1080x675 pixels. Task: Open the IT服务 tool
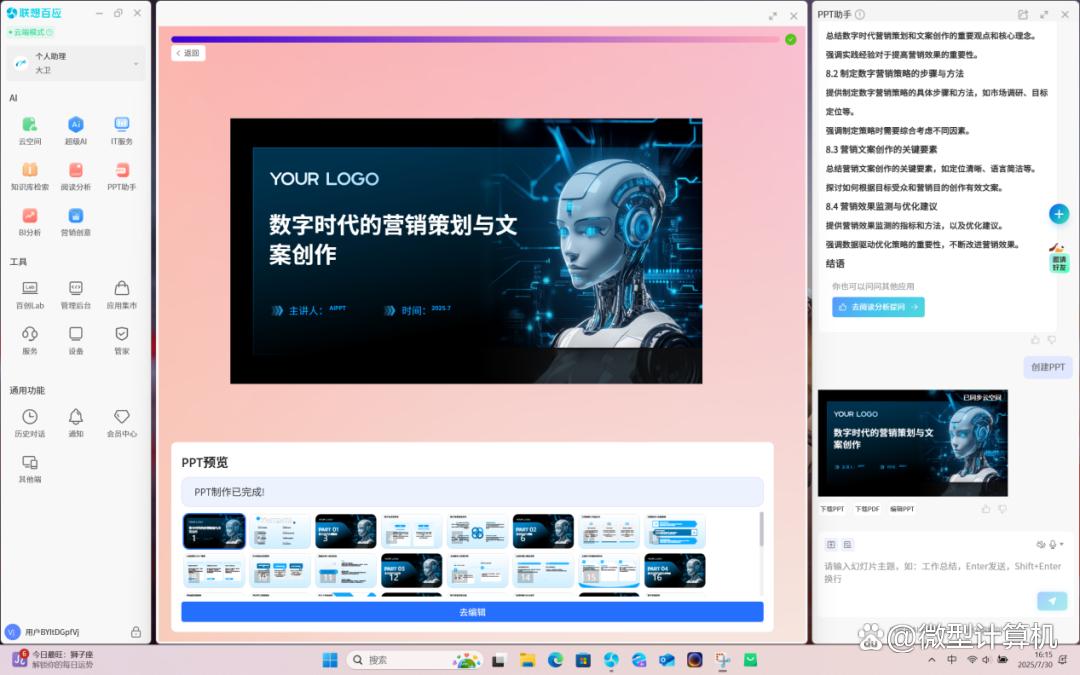click(122, 125)
